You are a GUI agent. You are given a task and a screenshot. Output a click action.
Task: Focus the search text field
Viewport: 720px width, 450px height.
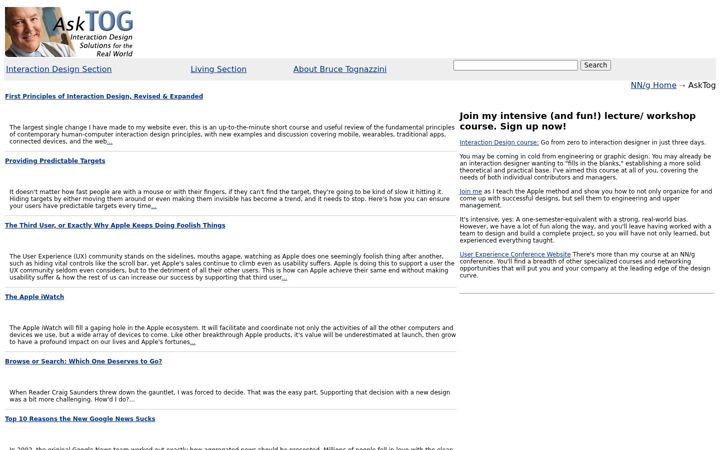(x=515, y=65)
